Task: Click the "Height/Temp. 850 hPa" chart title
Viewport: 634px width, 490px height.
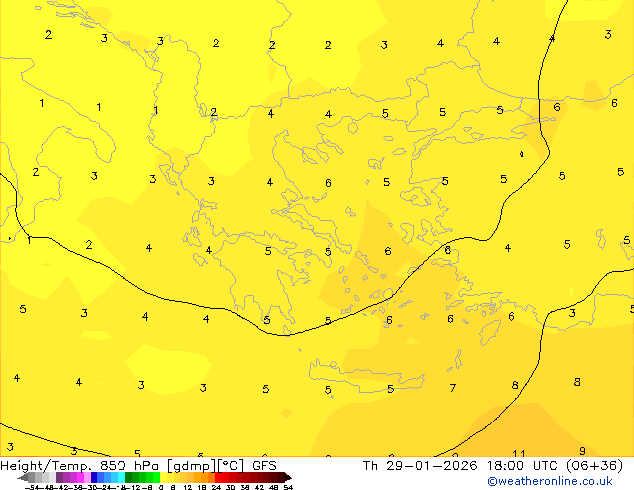Action: pyautogui.click(x=81, y=466)
